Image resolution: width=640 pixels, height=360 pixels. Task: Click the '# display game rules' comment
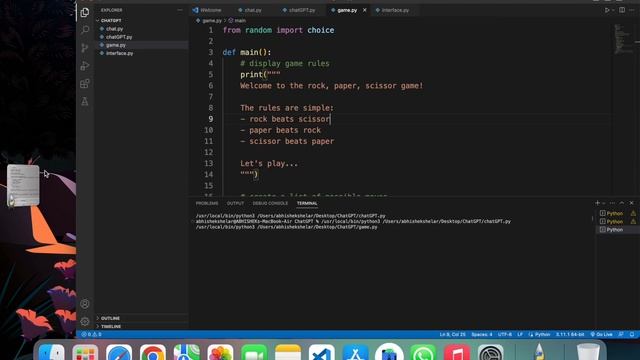click(x=284, y=63)
